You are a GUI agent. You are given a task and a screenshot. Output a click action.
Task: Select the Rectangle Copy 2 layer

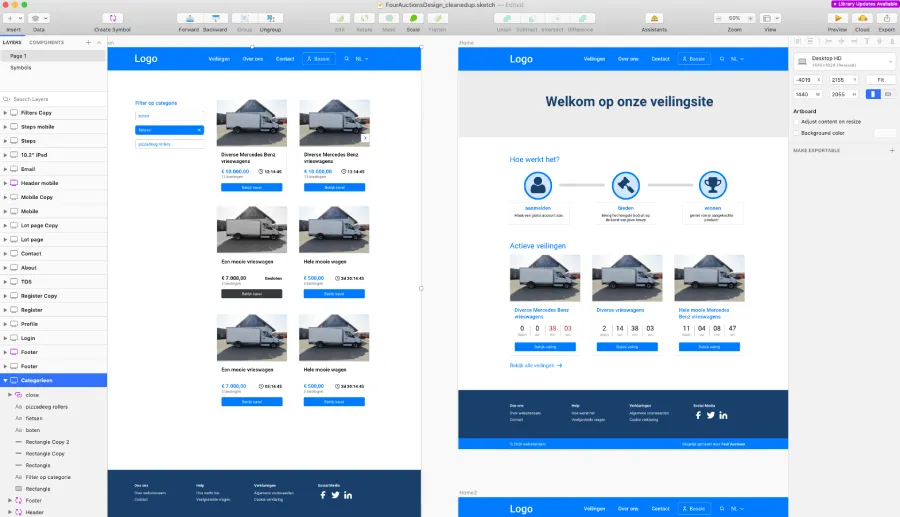(53, 442)
